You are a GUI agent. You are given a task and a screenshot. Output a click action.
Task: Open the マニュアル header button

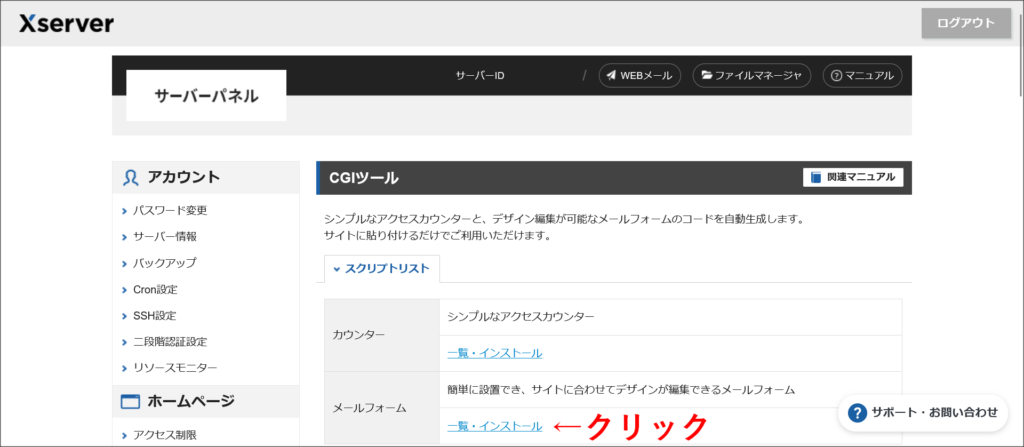(x=862, y=75)
